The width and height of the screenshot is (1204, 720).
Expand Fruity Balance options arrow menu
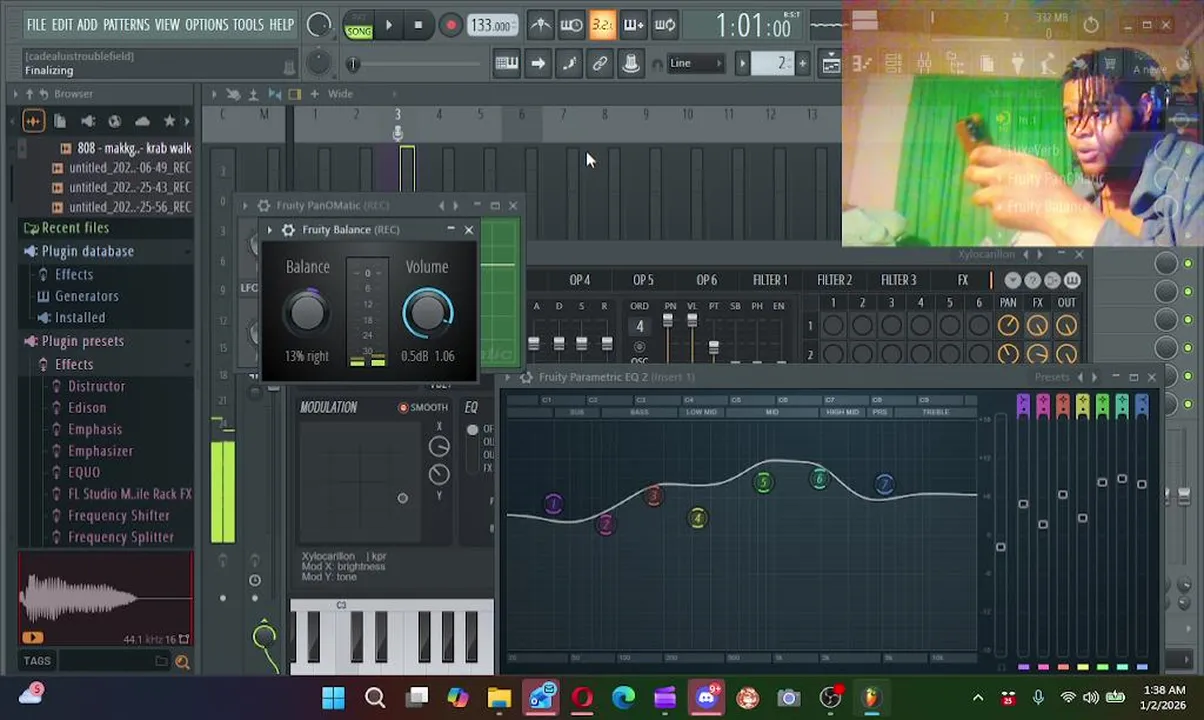[x=269, y=230]
